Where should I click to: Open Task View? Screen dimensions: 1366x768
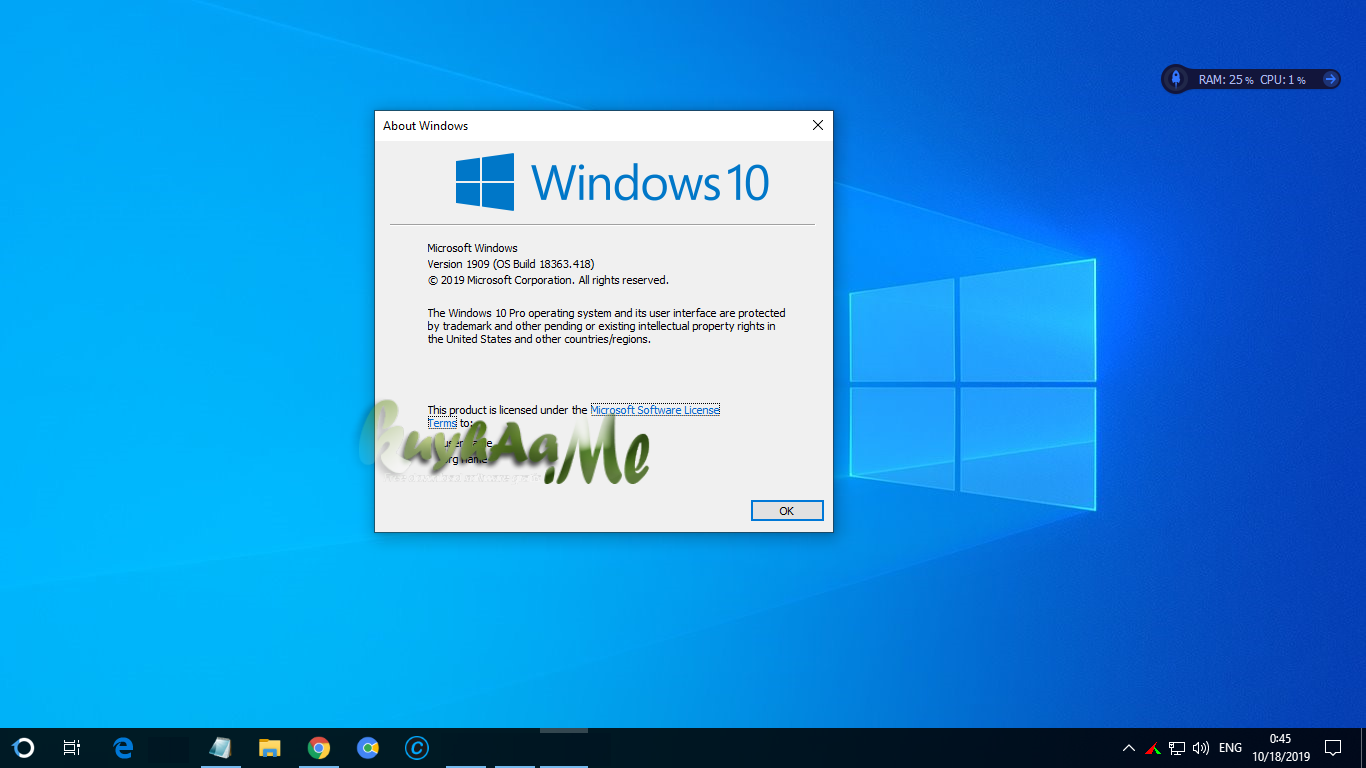[71, 747]
